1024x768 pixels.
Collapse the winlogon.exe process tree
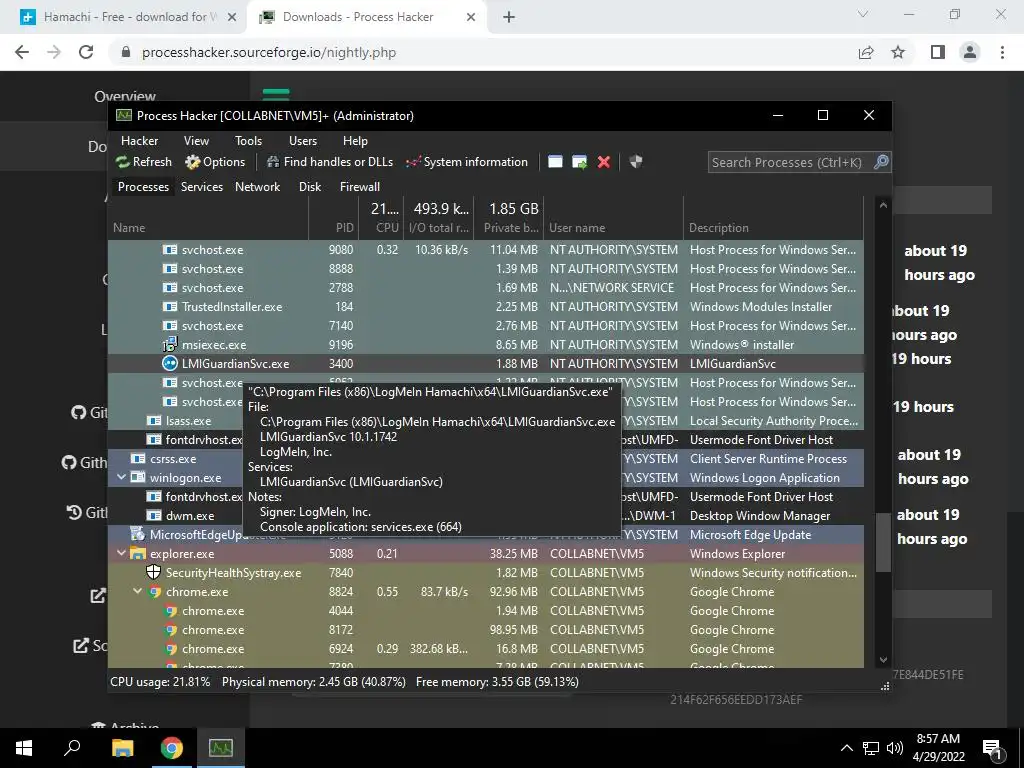click(x=121, y=477)
